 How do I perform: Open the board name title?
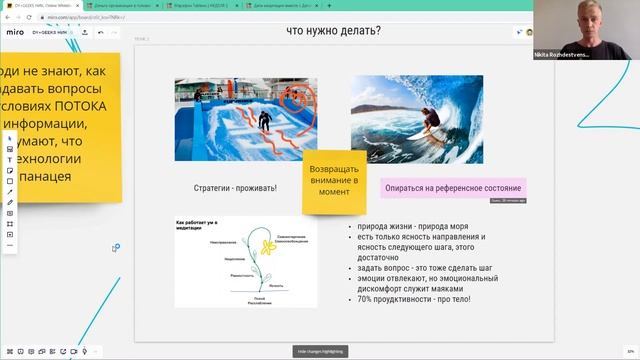point(49,32)
